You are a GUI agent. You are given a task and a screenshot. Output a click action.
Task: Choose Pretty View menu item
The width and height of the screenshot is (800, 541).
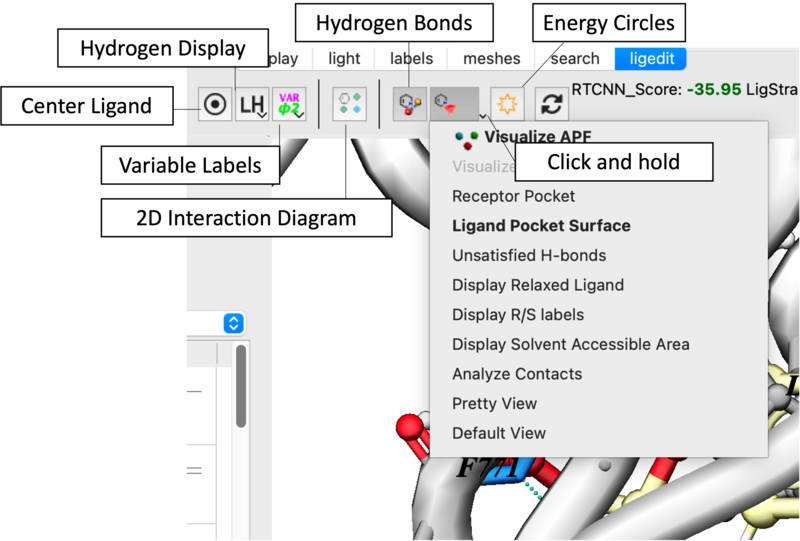pos(494,403)
